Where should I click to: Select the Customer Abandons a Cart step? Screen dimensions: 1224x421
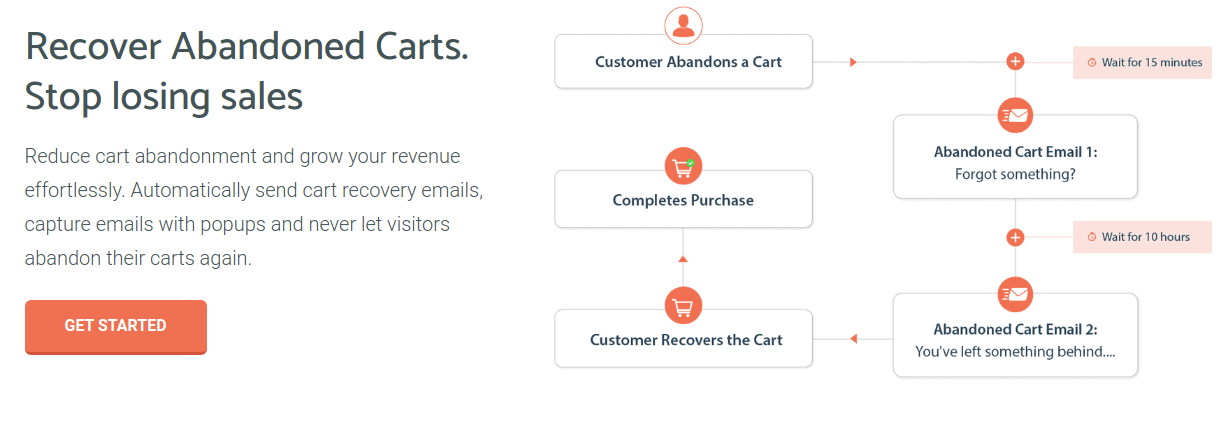pos(683,62)
